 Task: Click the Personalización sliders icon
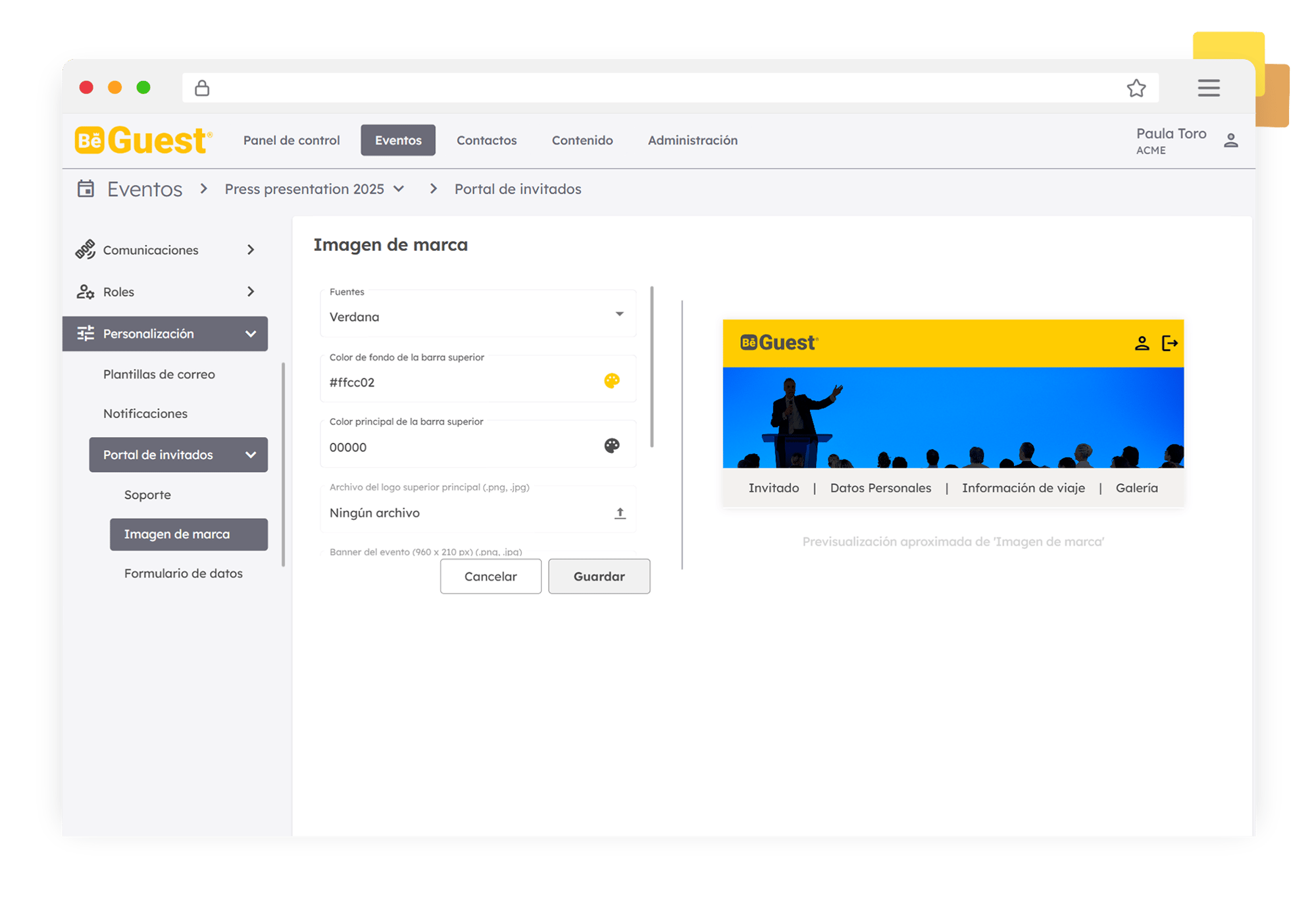click(86, 333)
